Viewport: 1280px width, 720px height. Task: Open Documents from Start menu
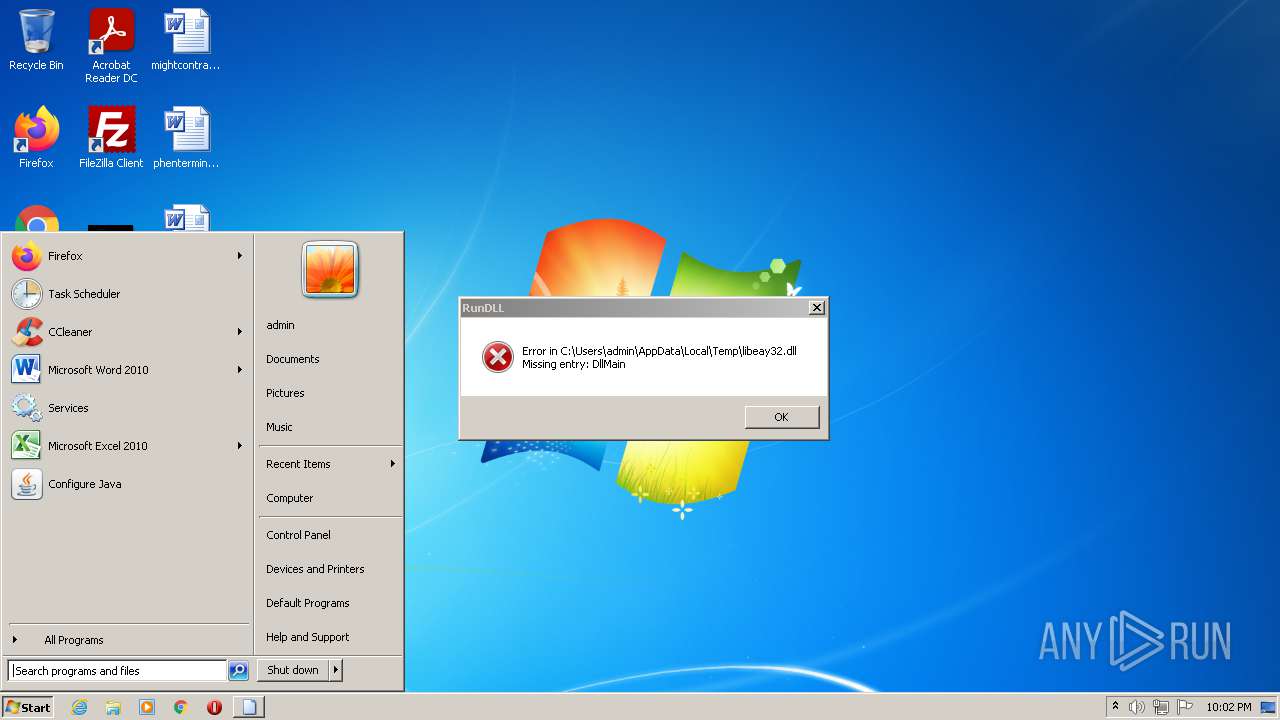[x=293, y=359]
